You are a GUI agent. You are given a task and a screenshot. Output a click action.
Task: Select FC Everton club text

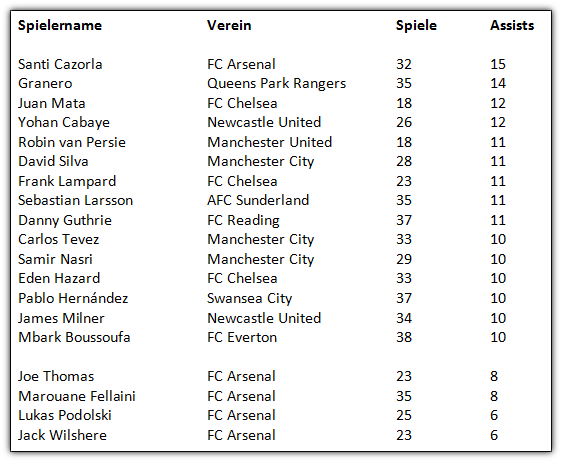(242, 337)
